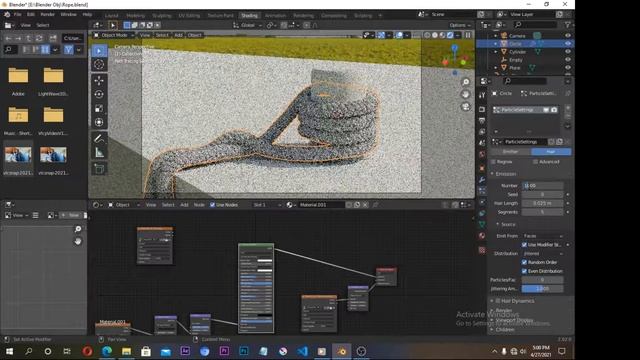This screenshot has height=360, width=640.
Task: Open the Emit From Faces dropdown
Action: [542, 236]
